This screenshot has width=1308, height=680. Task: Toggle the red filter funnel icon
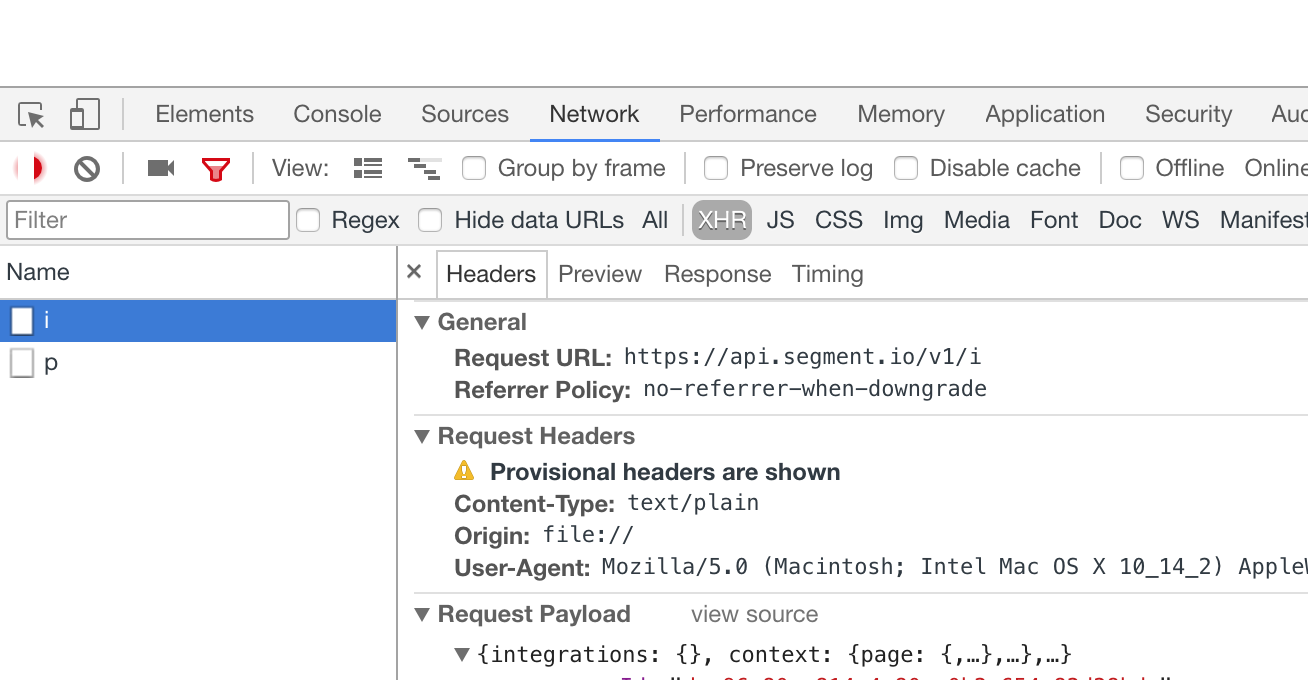click(x=216, y=169)
